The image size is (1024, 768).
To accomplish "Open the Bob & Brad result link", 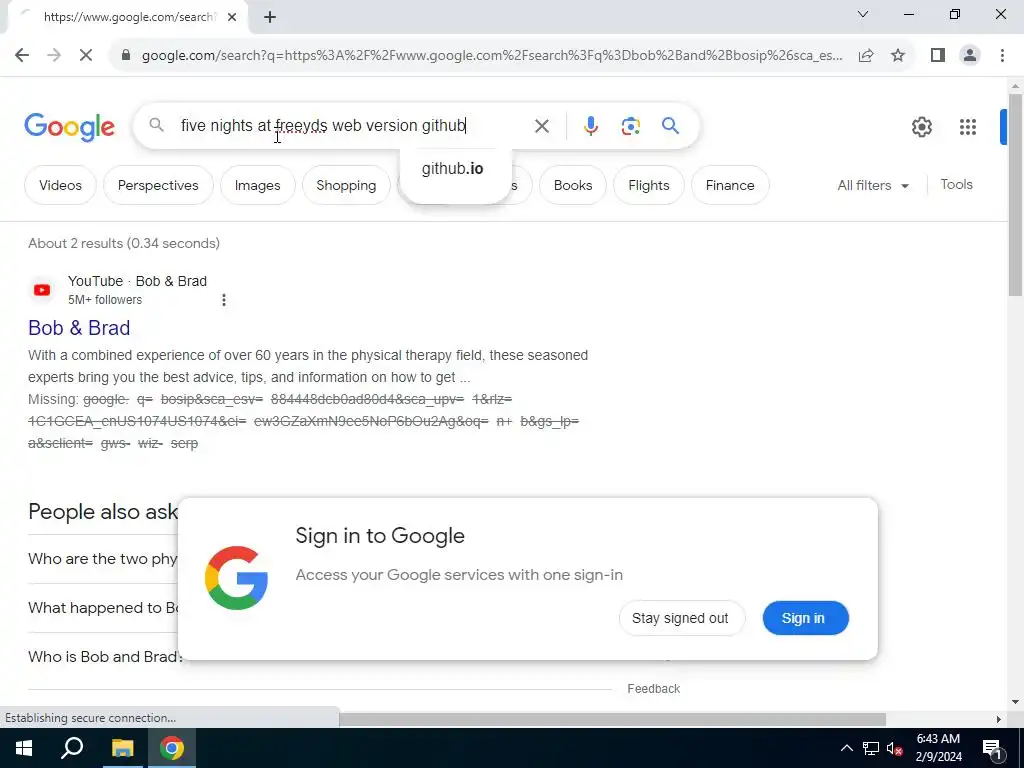I will click(x=79, y=328).
